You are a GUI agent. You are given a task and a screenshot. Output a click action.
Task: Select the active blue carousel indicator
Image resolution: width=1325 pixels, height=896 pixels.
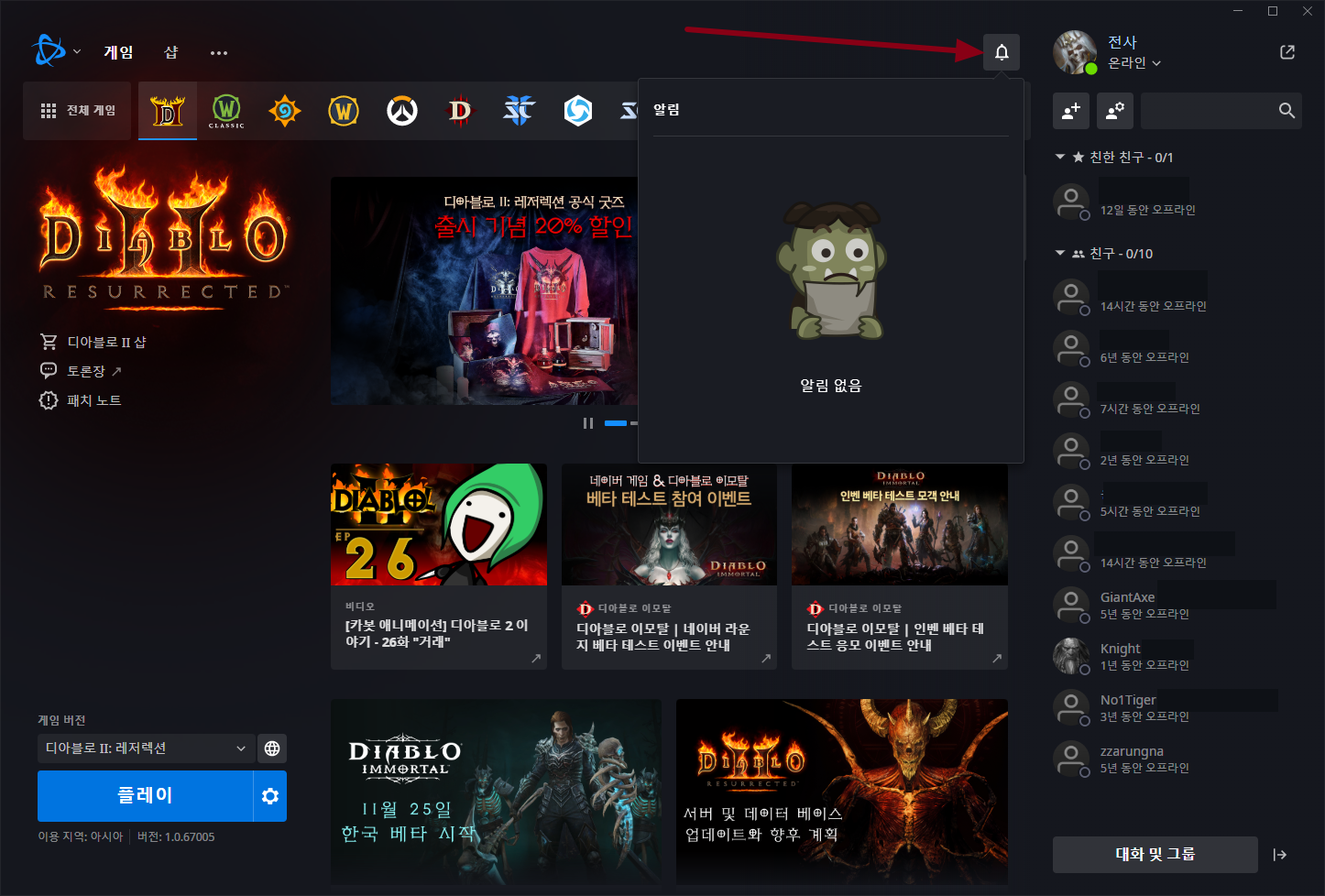[616, 423]
